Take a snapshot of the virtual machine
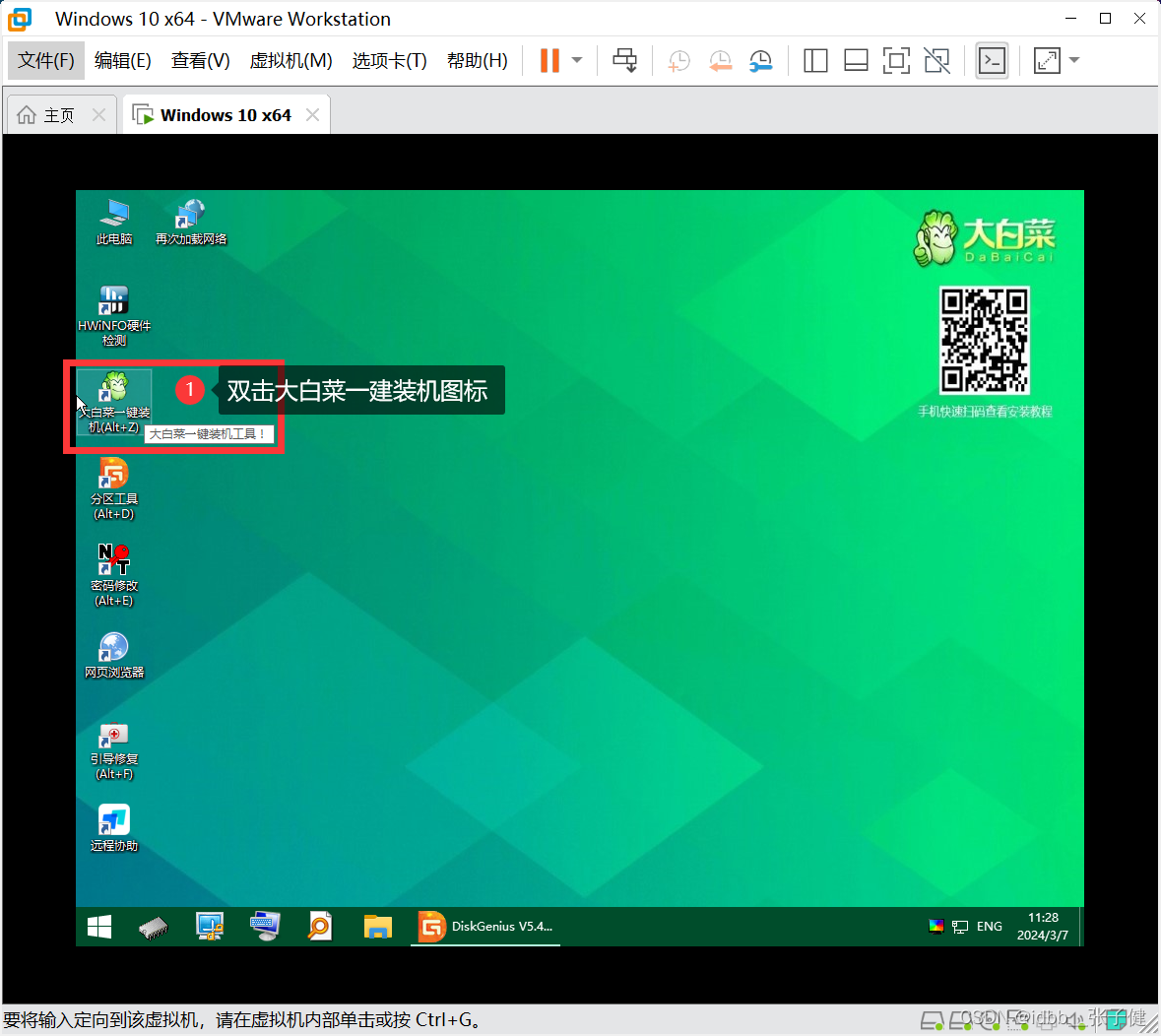This screenshot has width=1161, height=1036. pos(678,61)
